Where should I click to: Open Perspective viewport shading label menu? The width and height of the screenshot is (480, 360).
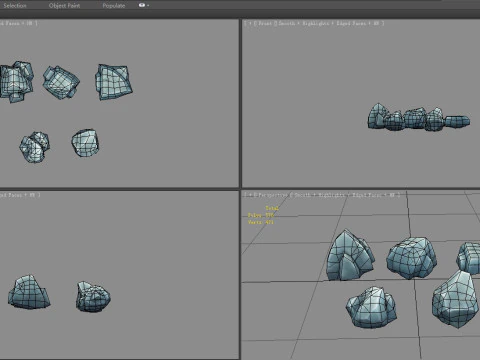345,195
